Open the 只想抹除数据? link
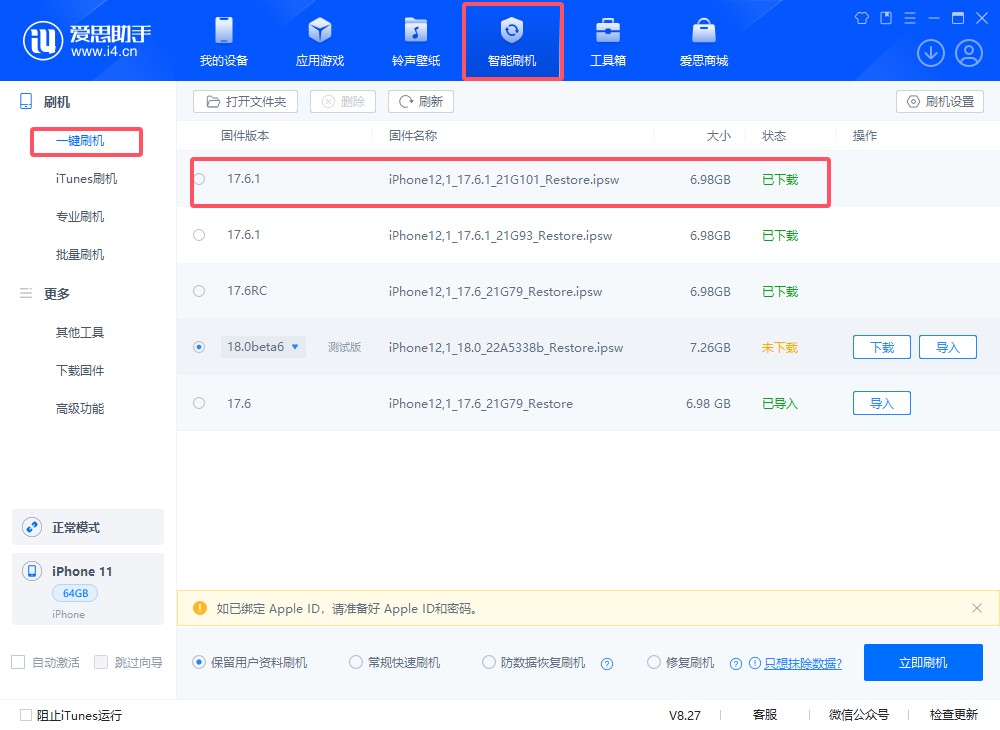Screen dimensions: 1000x730 803,664
